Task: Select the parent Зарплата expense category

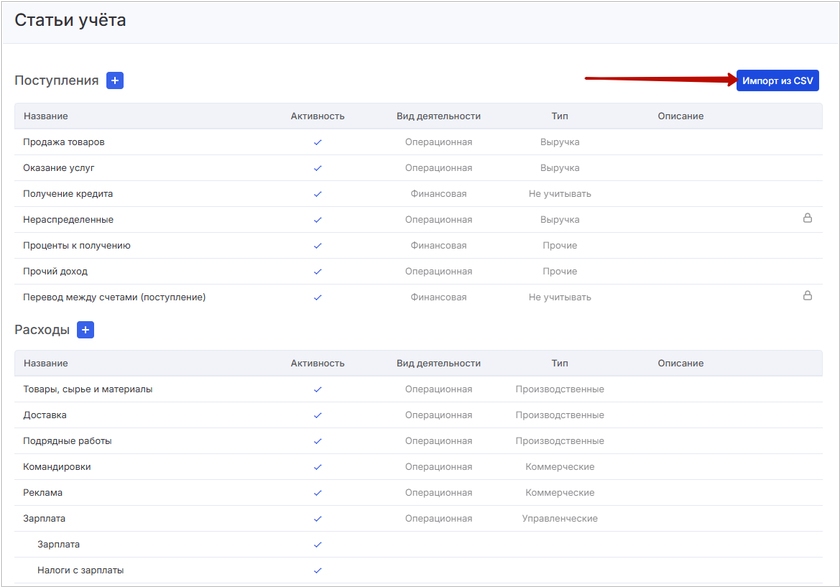Action: (44, 519)
